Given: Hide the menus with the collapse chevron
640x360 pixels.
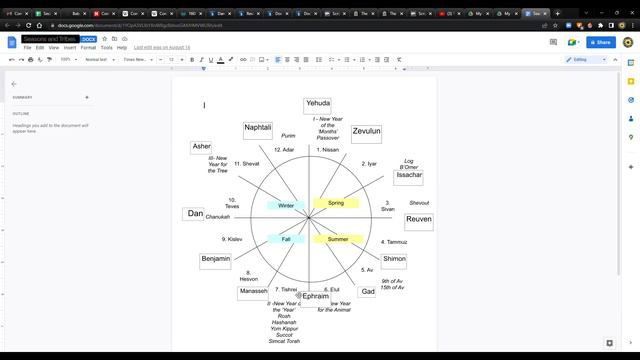Looking at the screenshot, I should (x=615, y=60).
